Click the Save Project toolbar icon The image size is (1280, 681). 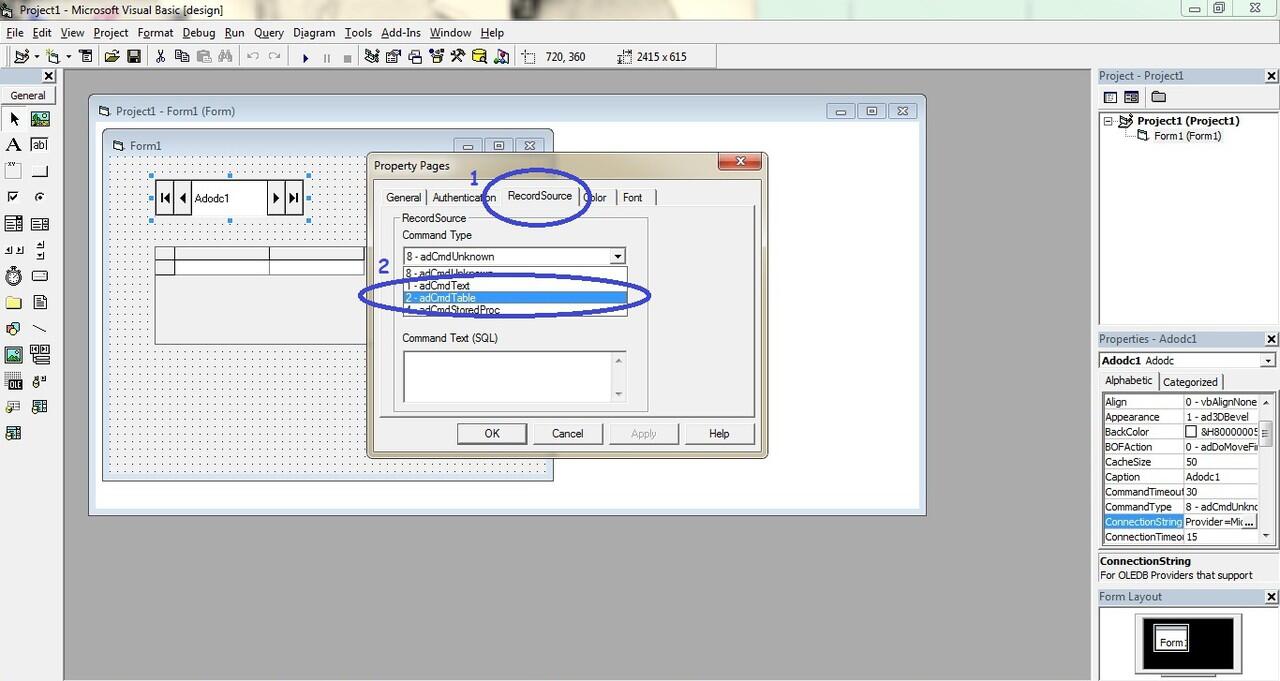[x=134, y=57]
